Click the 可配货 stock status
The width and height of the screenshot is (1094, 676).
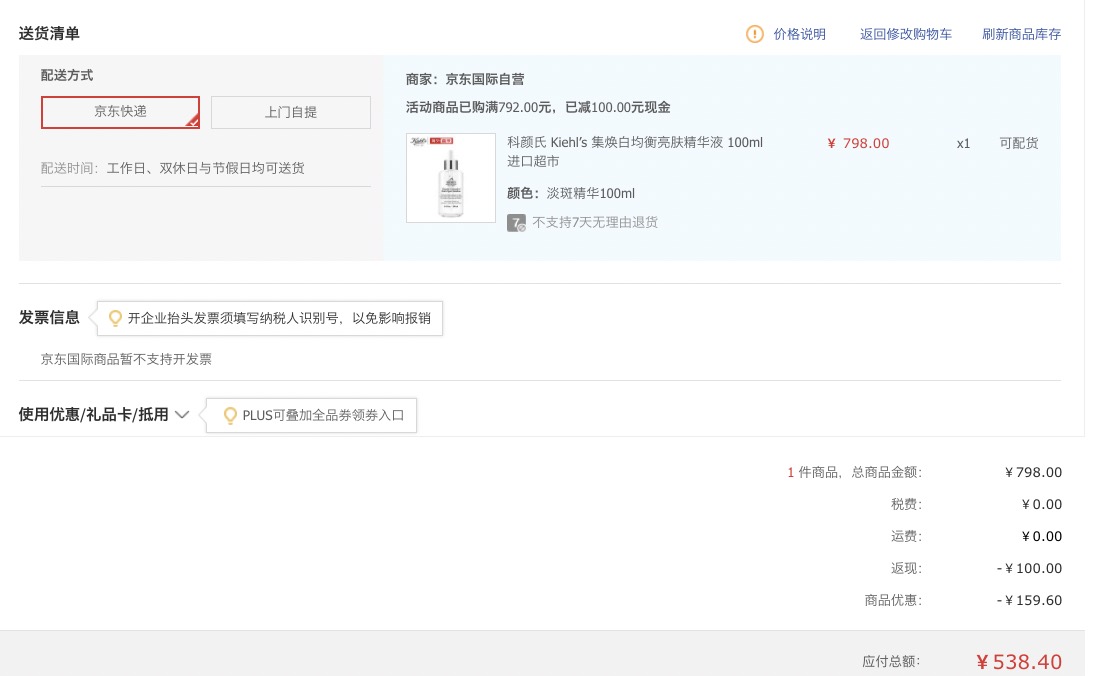tap(1018, 143)
